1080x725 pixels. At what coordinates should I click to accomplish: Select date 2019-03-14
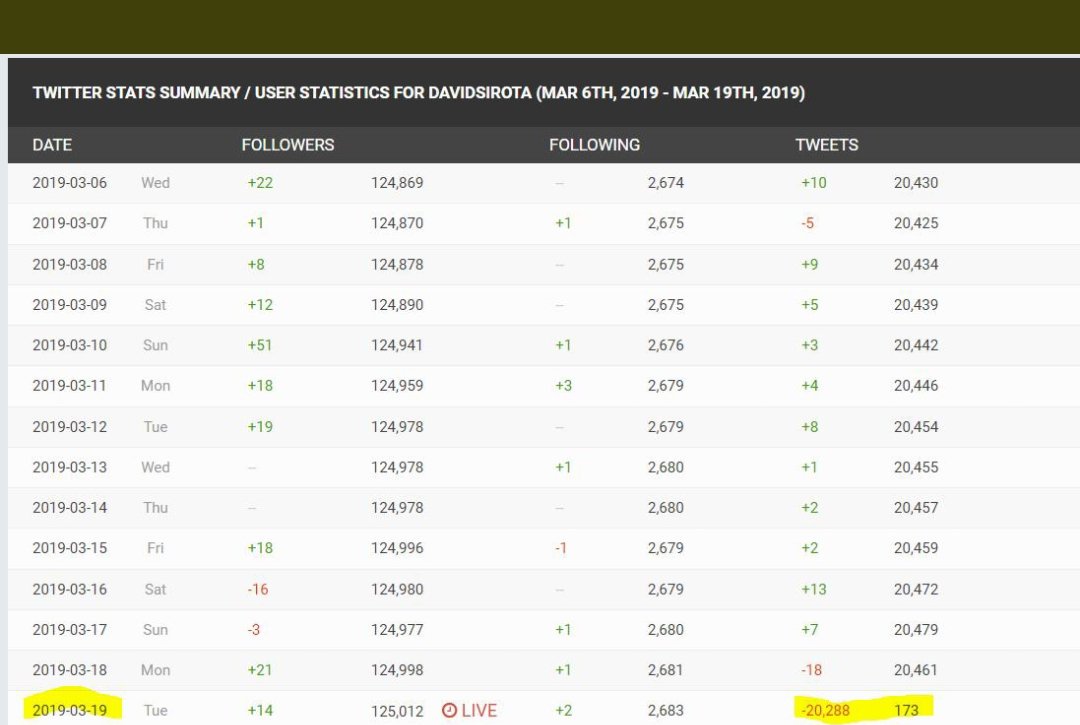point(70,507)
